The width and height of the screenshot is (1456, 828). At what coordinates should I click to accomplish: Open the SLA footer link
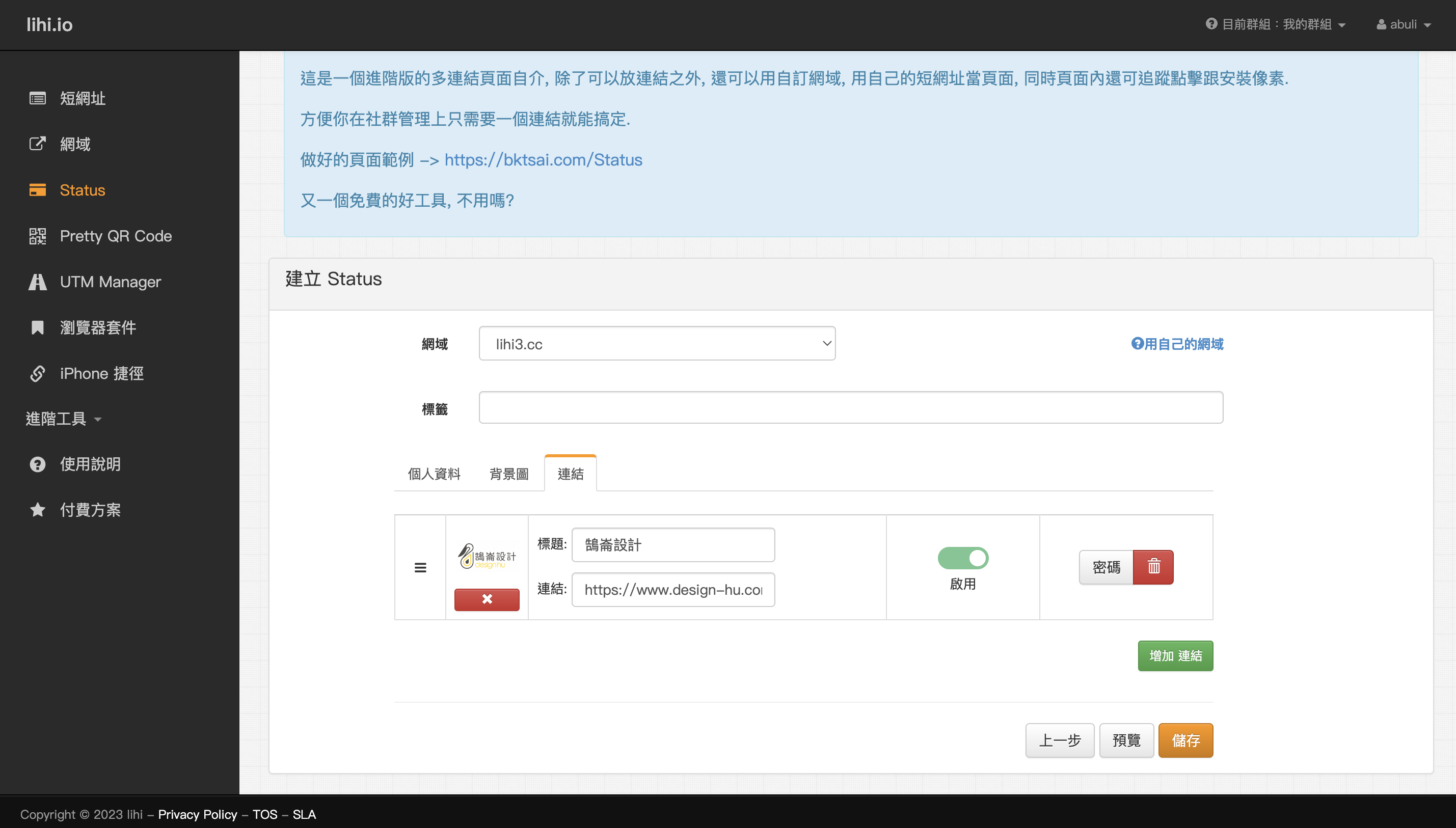click(x=304, y=814)
